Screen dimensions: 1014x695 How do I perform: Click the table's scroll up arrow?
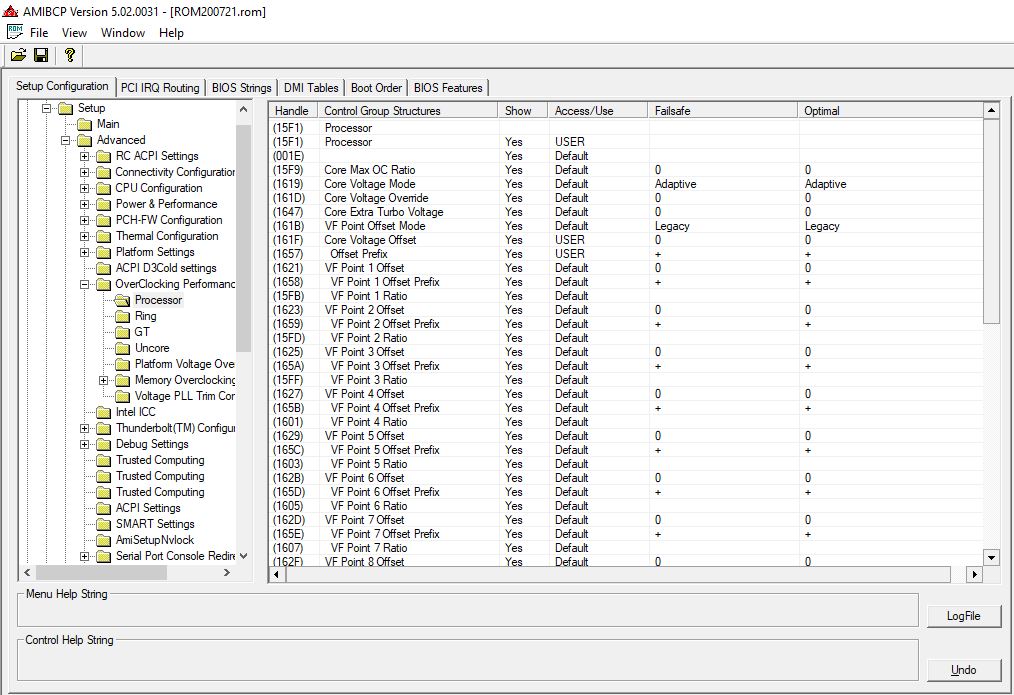tap(991, 111)
